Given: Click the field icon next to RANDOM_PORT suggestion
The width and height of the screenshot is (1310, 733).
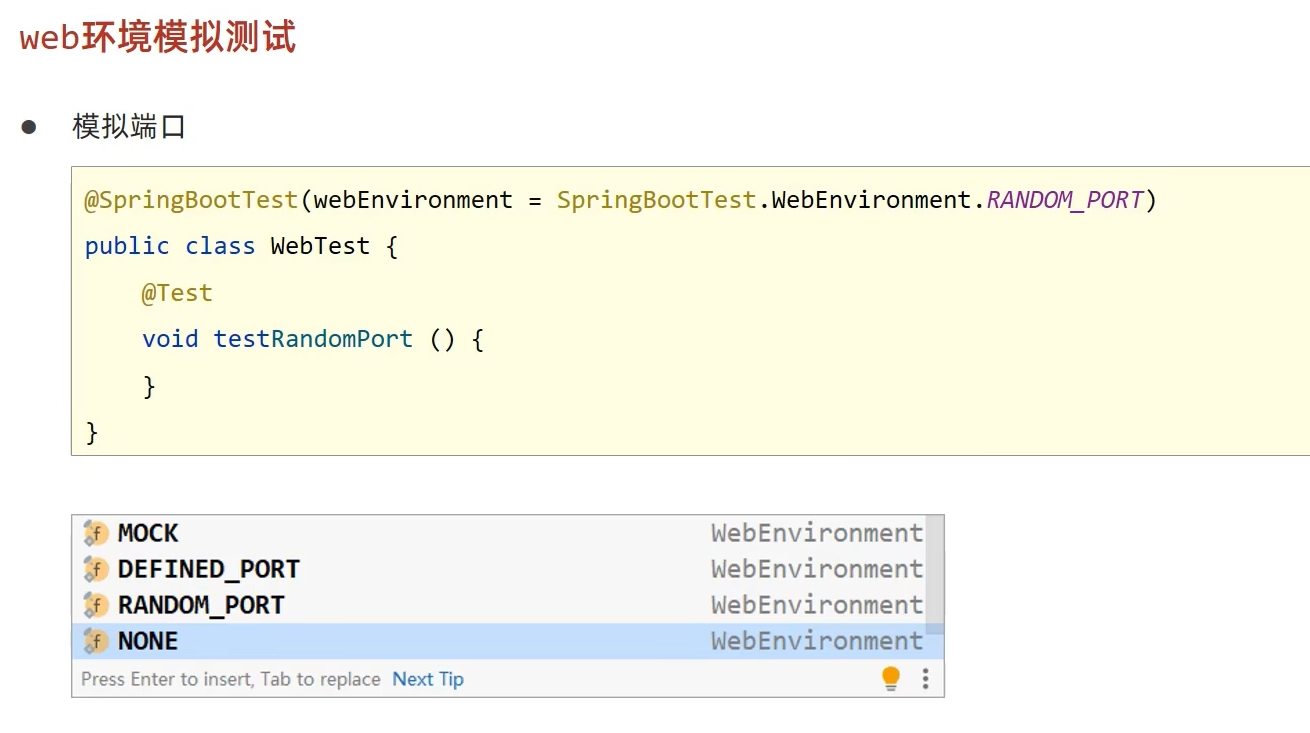Looking at the screenshot, I should coord(95,605).
